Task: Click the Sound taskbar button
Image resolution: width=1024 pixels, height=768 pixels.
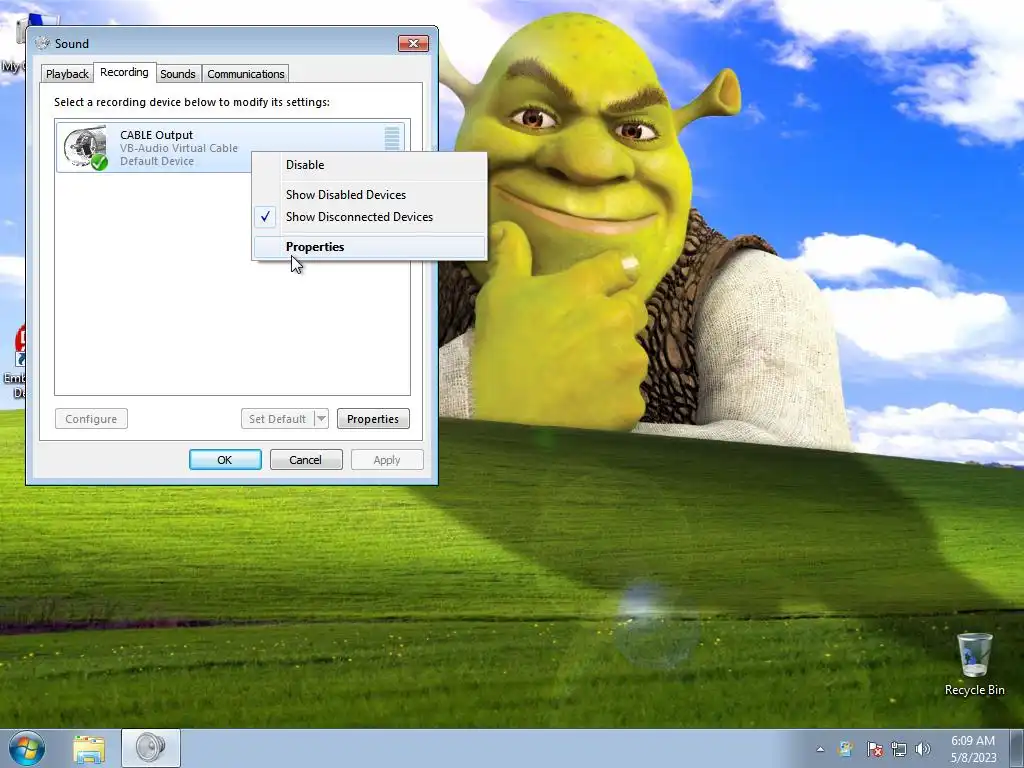Action: [151, 748]
